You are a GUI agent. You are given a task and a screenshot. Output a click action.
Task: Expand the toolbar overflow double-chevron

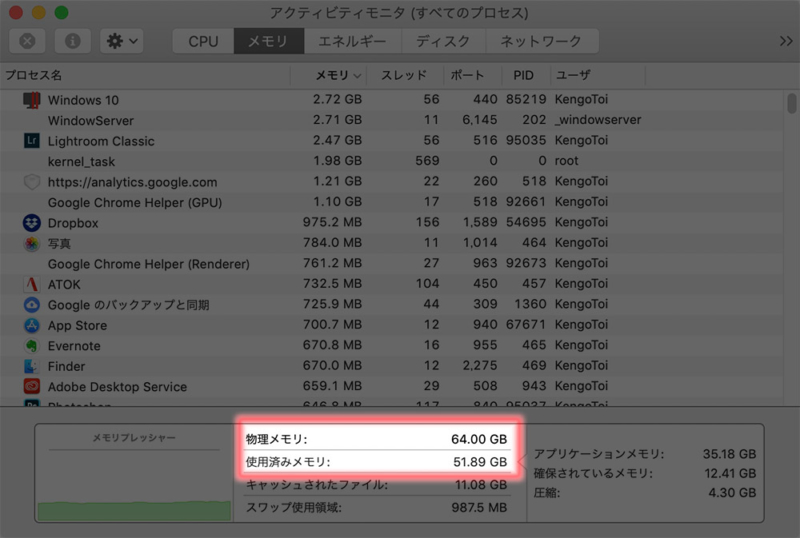(x=786, y=41)
